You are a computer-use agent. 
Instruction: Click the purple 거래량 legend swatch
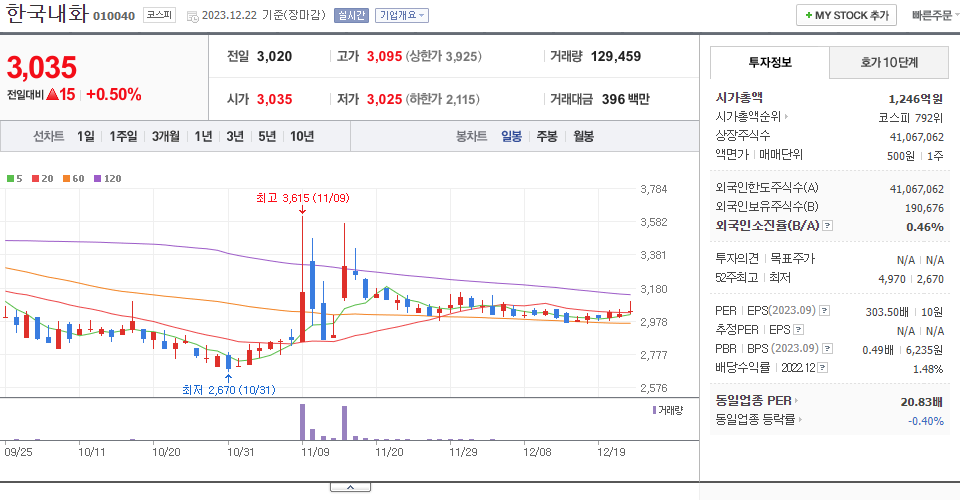654,410
